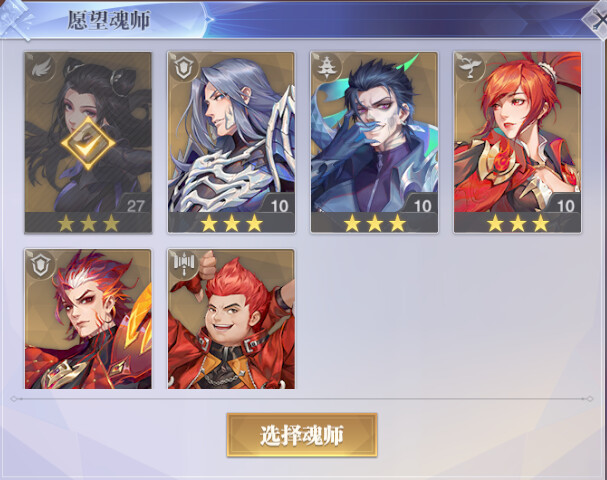Click the three stars under silver-haired hero

coord(231,223)
